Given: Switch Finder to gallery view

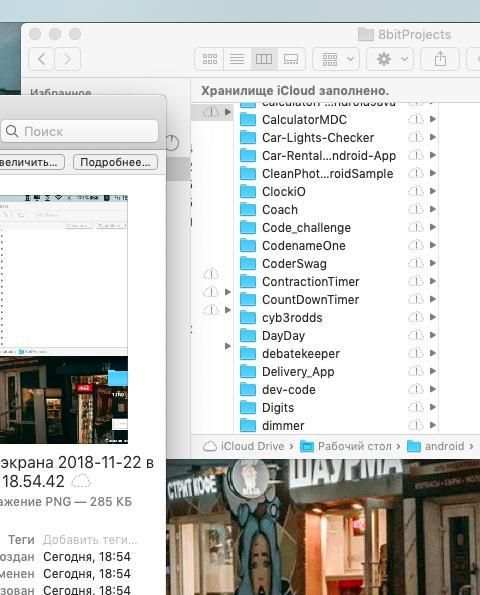Looking at the screenshot, I should click(291, 59).
